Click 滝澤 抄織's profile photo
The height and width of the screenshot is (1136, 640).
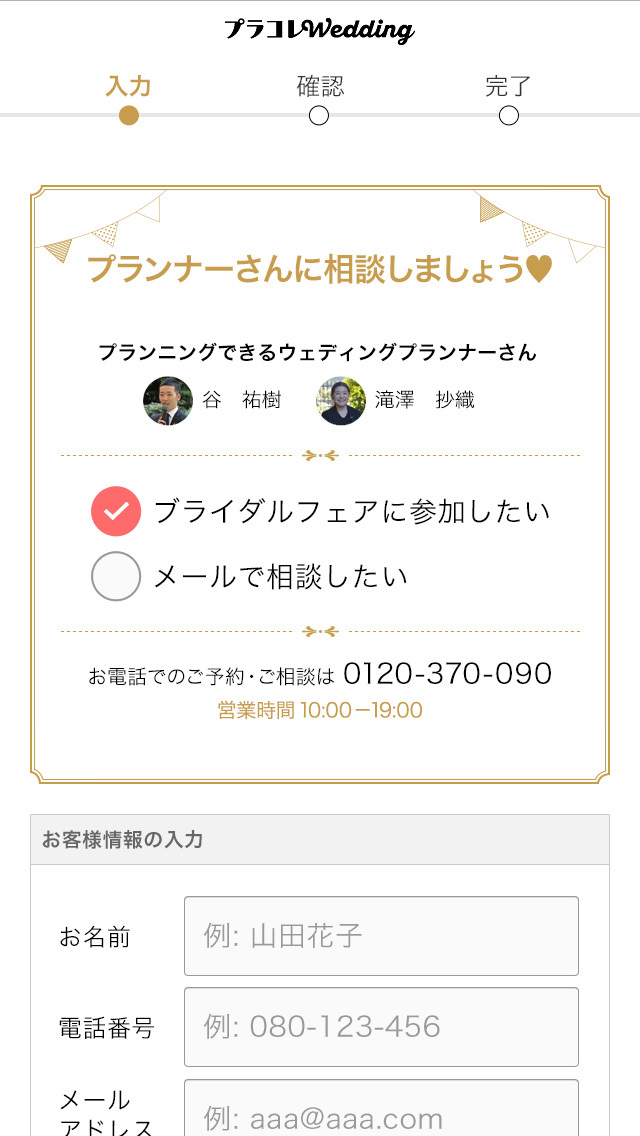pos(340,400)
